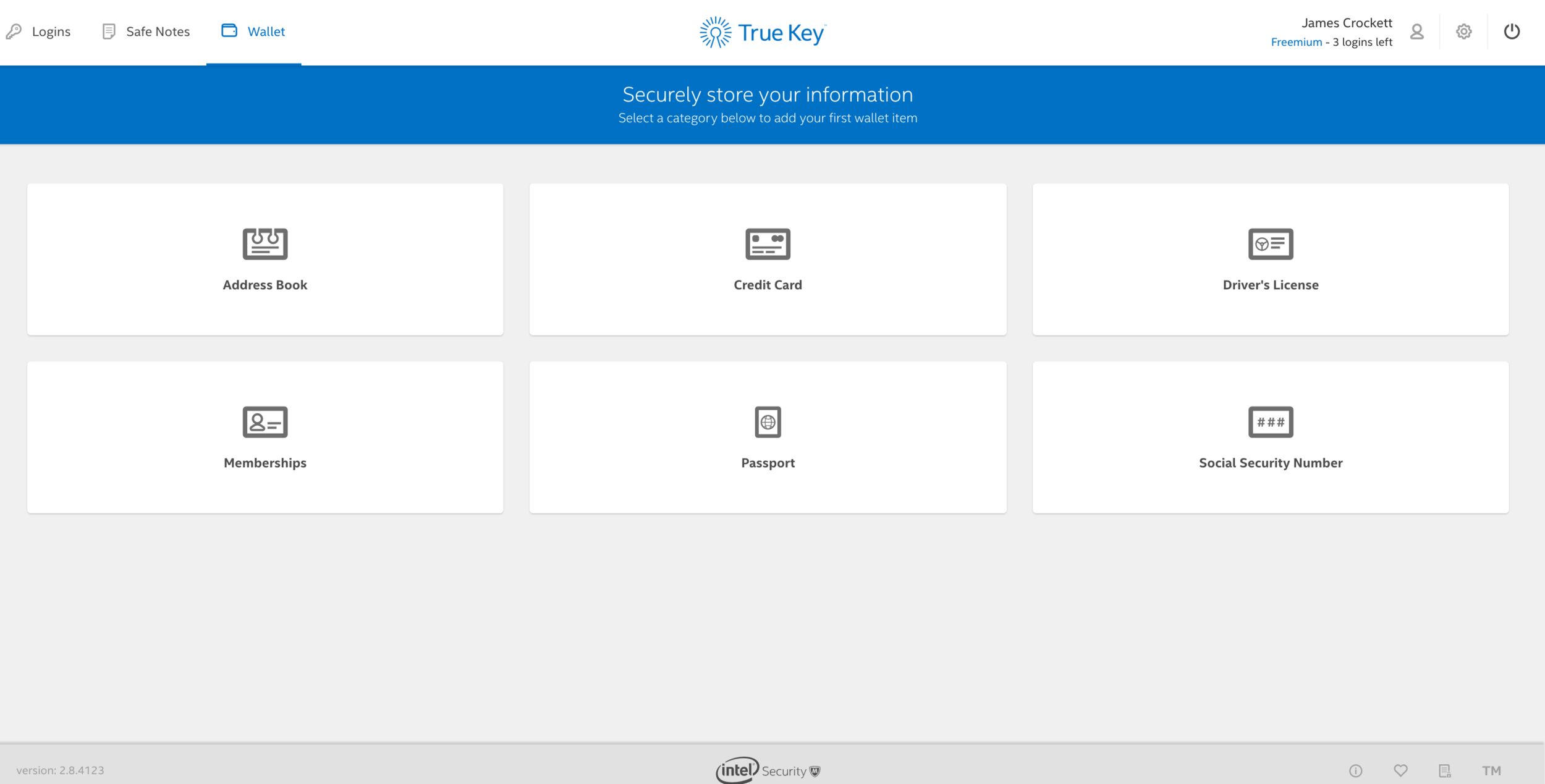This screenshot has height=784, width=1545.
Task: Click the James Crockett account name
Action: pos(1347,23)
